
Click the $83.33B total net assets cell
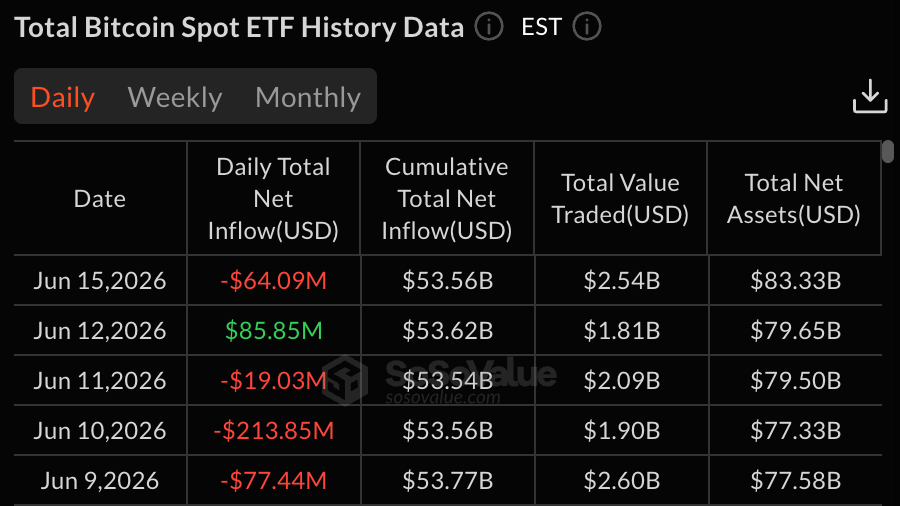point(796,281)
